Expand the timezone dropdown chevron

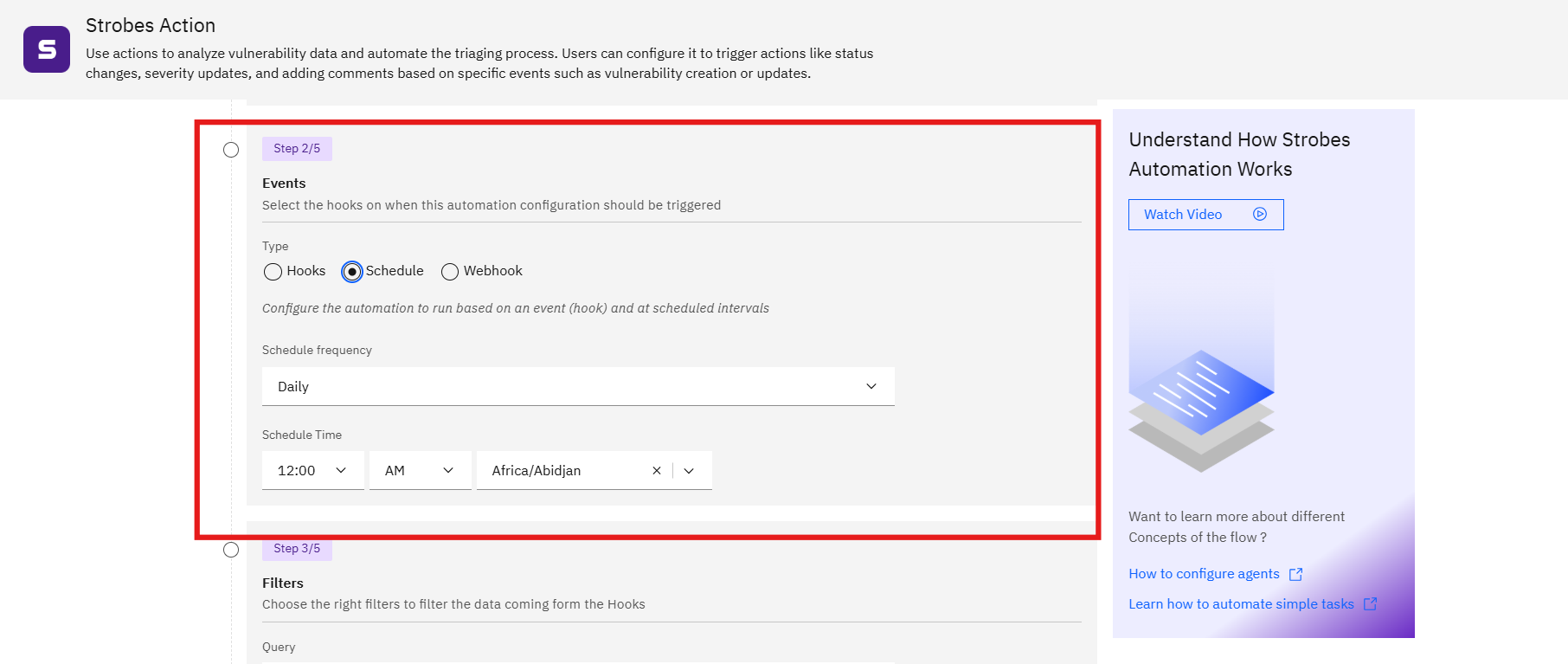click(690, 471)
